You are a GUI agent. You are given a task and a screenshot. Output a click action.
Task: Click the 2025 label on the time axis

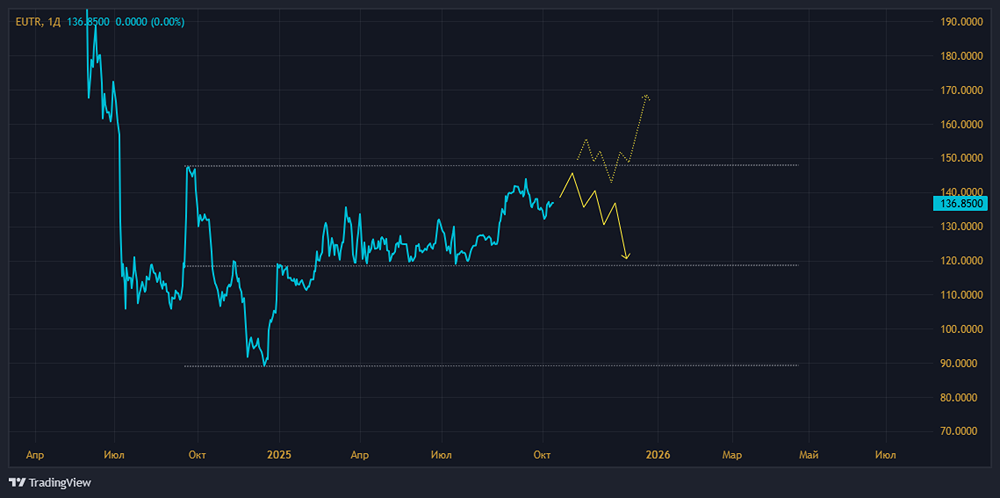tap(279, 455)
